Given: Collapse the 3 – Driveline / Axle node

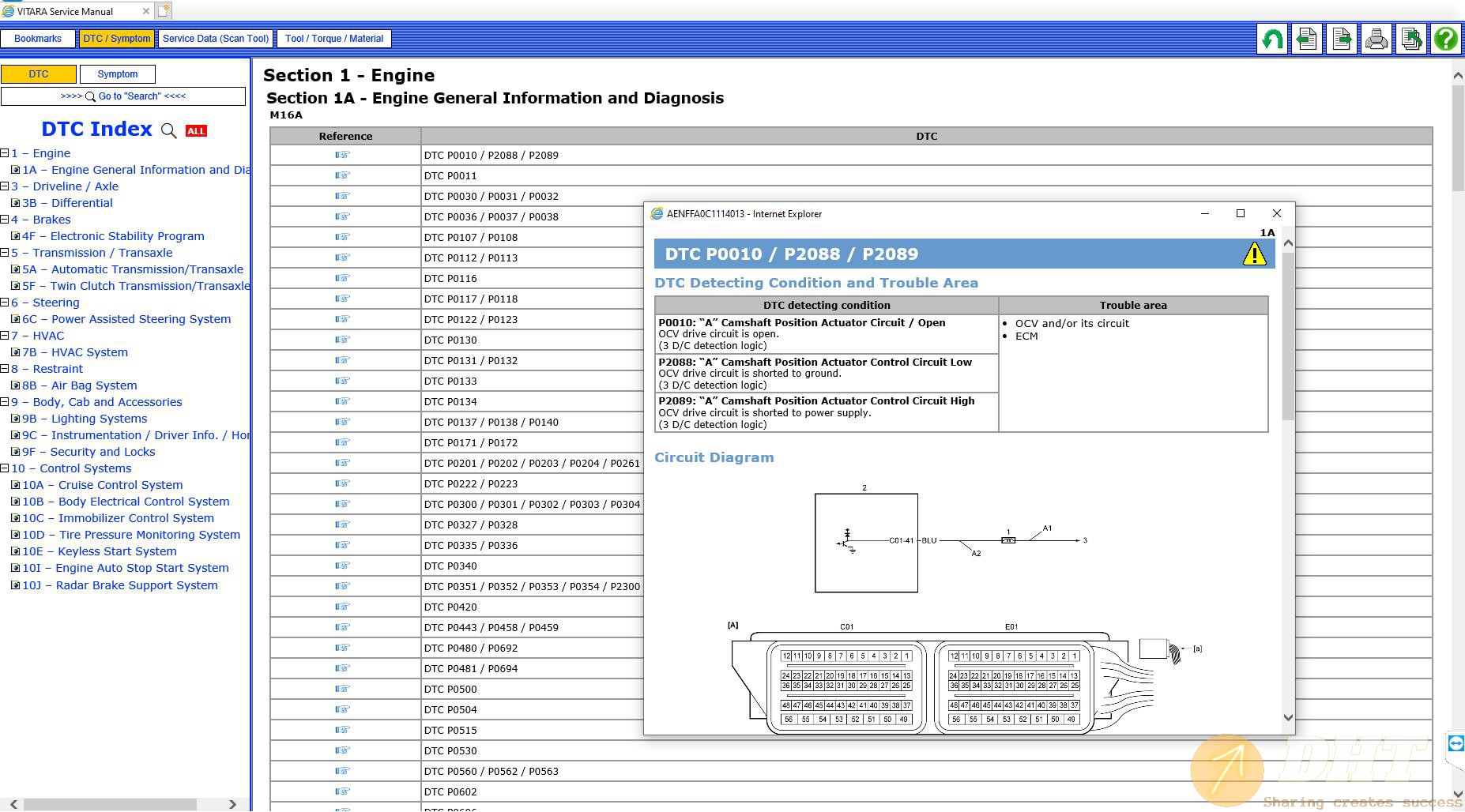Looking at the screenshot, I should [x=5, y=186].
